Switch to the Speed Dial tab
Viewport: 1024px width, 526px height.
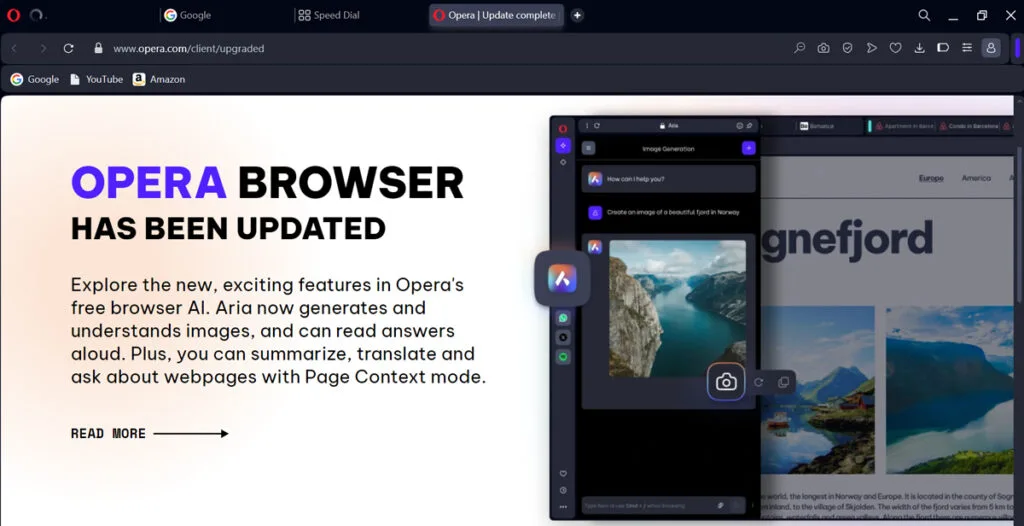point(329,15)
